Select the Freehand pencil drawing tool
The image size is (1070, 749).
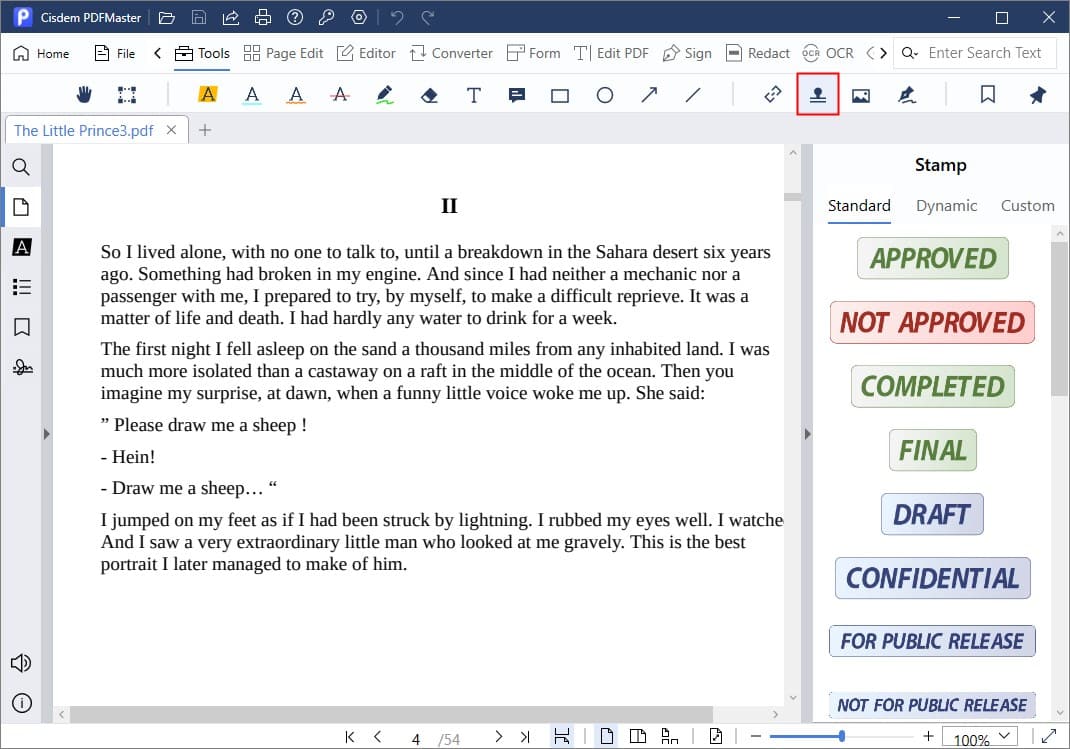click(384, 94)
